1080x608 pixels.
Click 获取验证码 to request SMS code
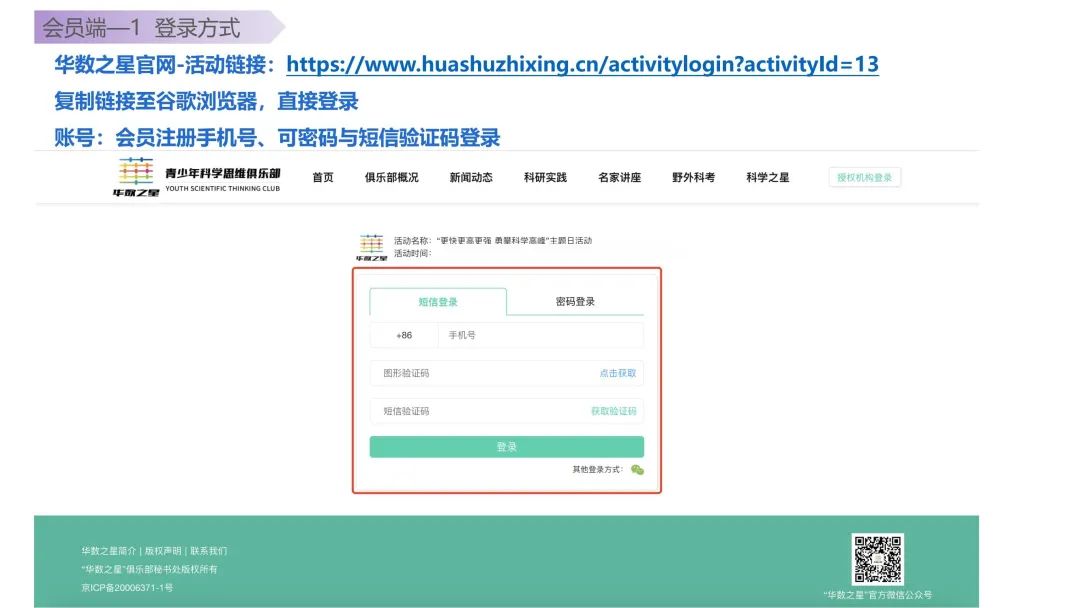coord(614,411)
